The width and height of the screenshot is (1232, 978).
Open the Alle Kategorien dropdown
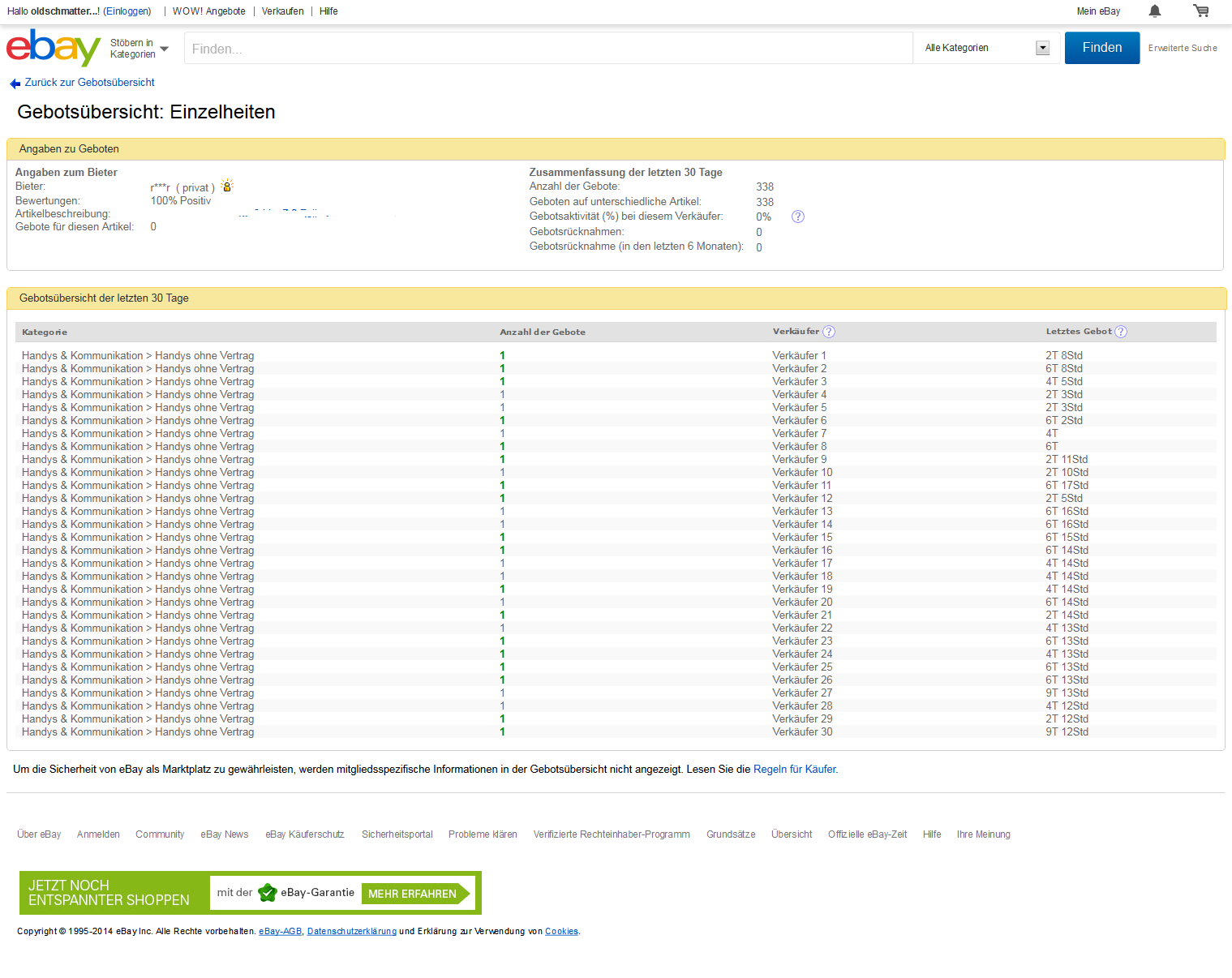coord(987,48)
